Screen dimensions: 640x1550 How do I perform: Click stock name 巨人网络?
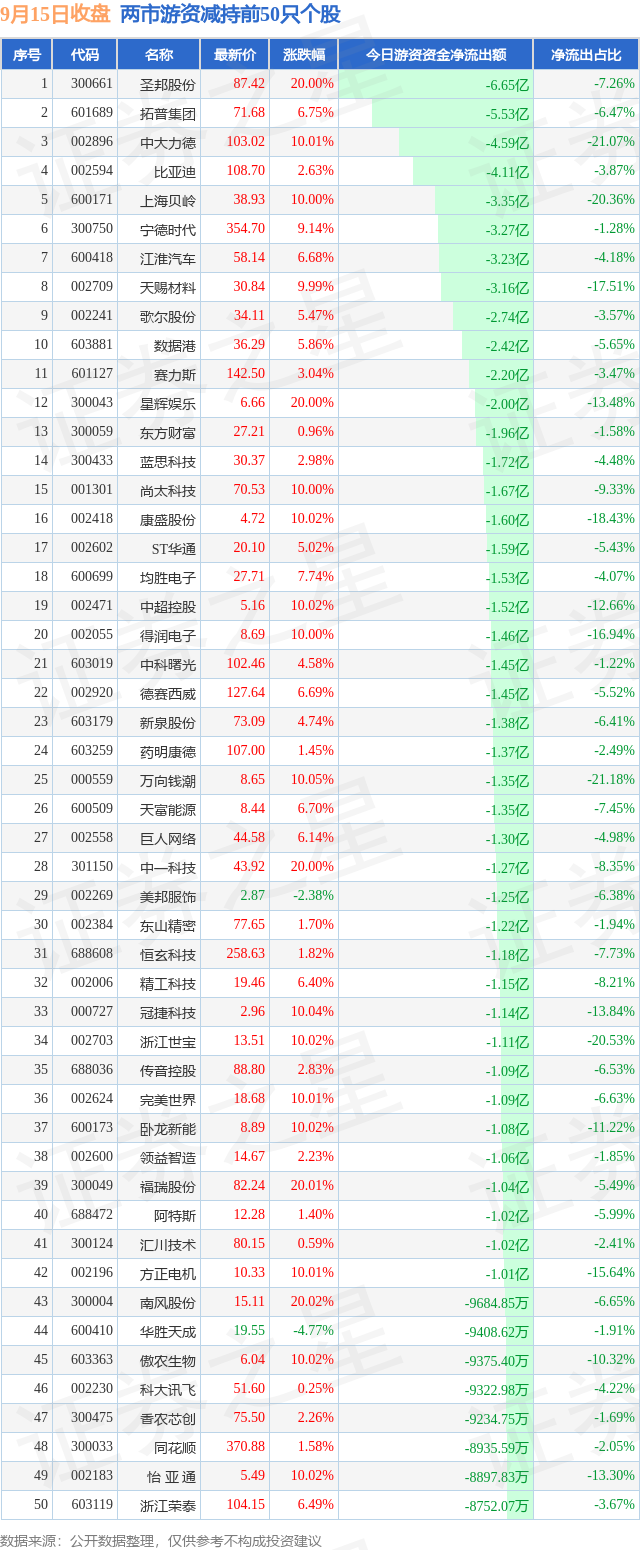(x=168, y=838)
